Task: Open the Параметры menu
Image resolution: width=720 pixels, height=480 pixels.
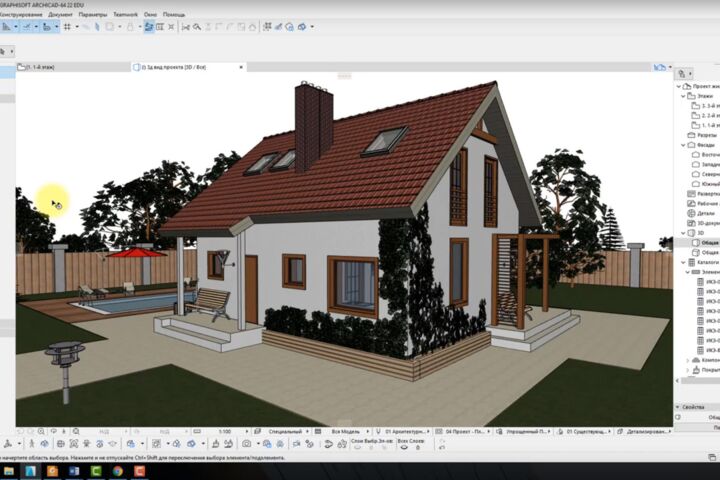Action: tap(93, 15)
